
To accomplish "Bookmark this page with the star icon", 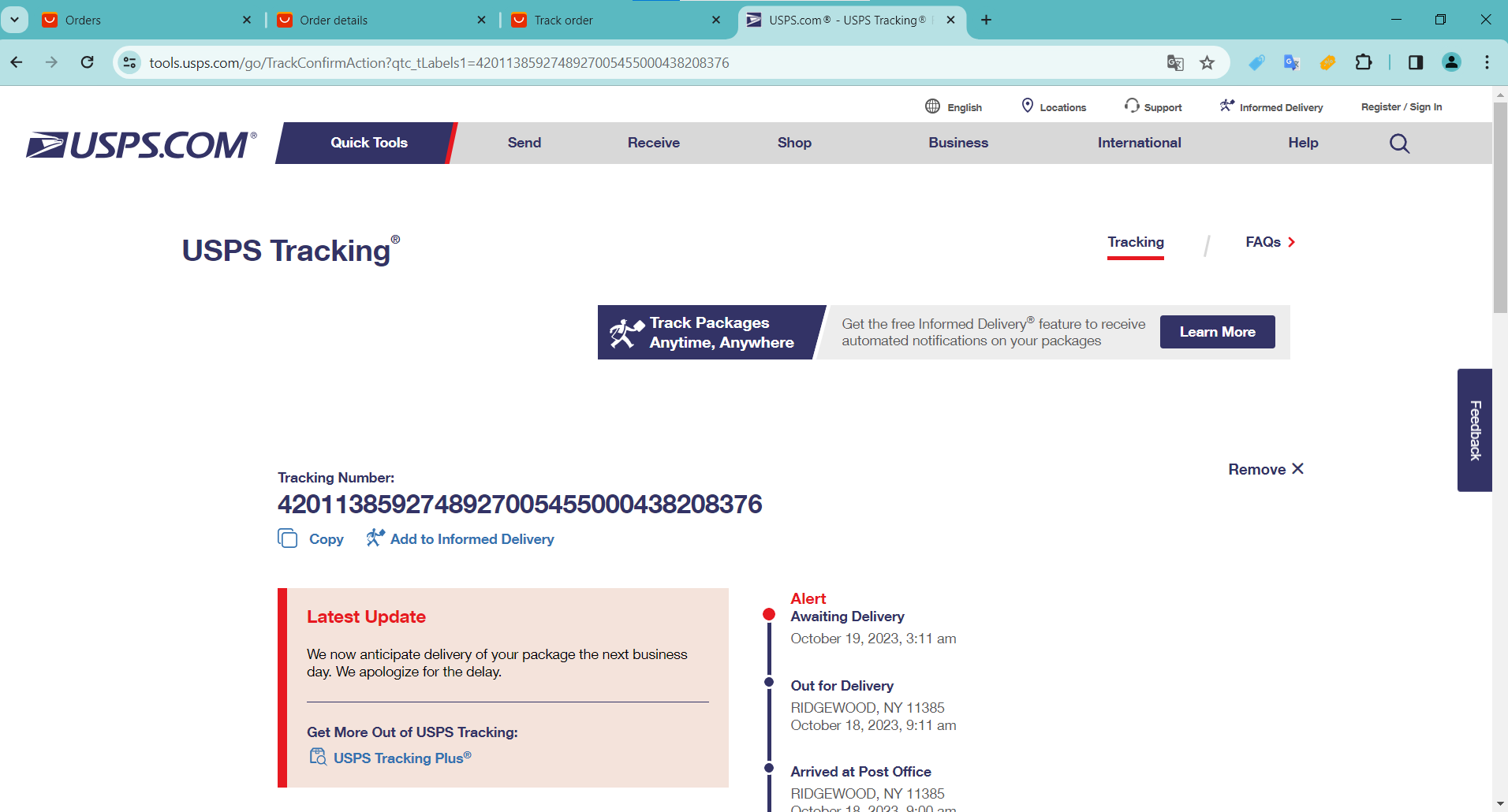I will pos(1207,62).
